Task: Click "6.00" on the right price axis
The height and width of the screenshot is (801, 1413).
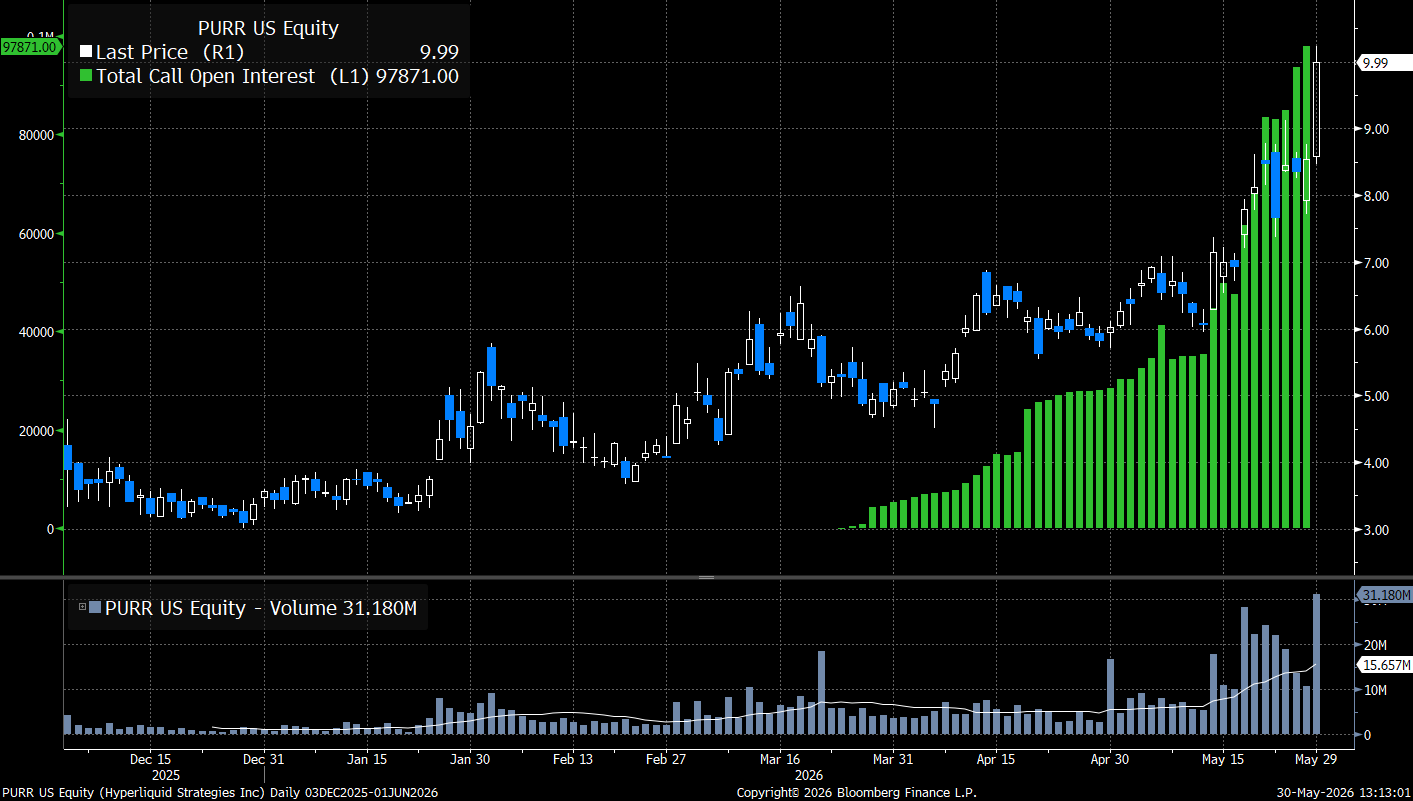Action: pos(1375,330)
